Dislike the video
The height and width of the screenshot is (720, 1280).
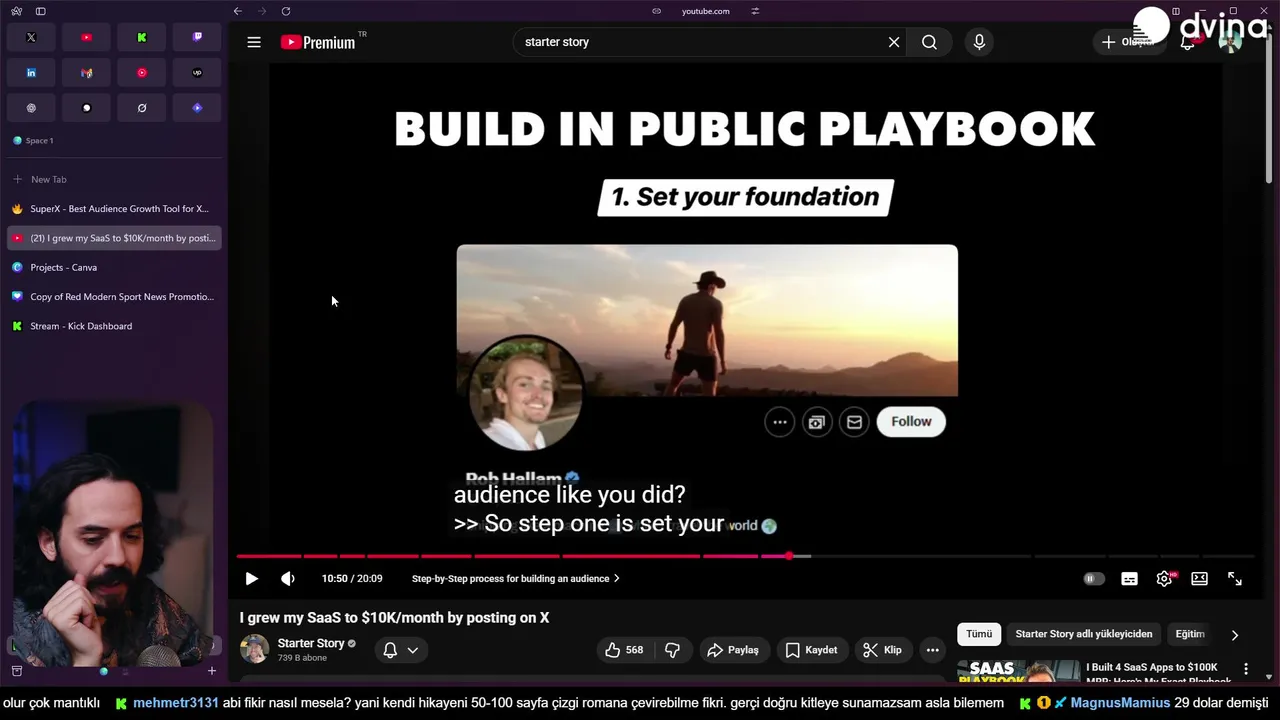[673, 650]
